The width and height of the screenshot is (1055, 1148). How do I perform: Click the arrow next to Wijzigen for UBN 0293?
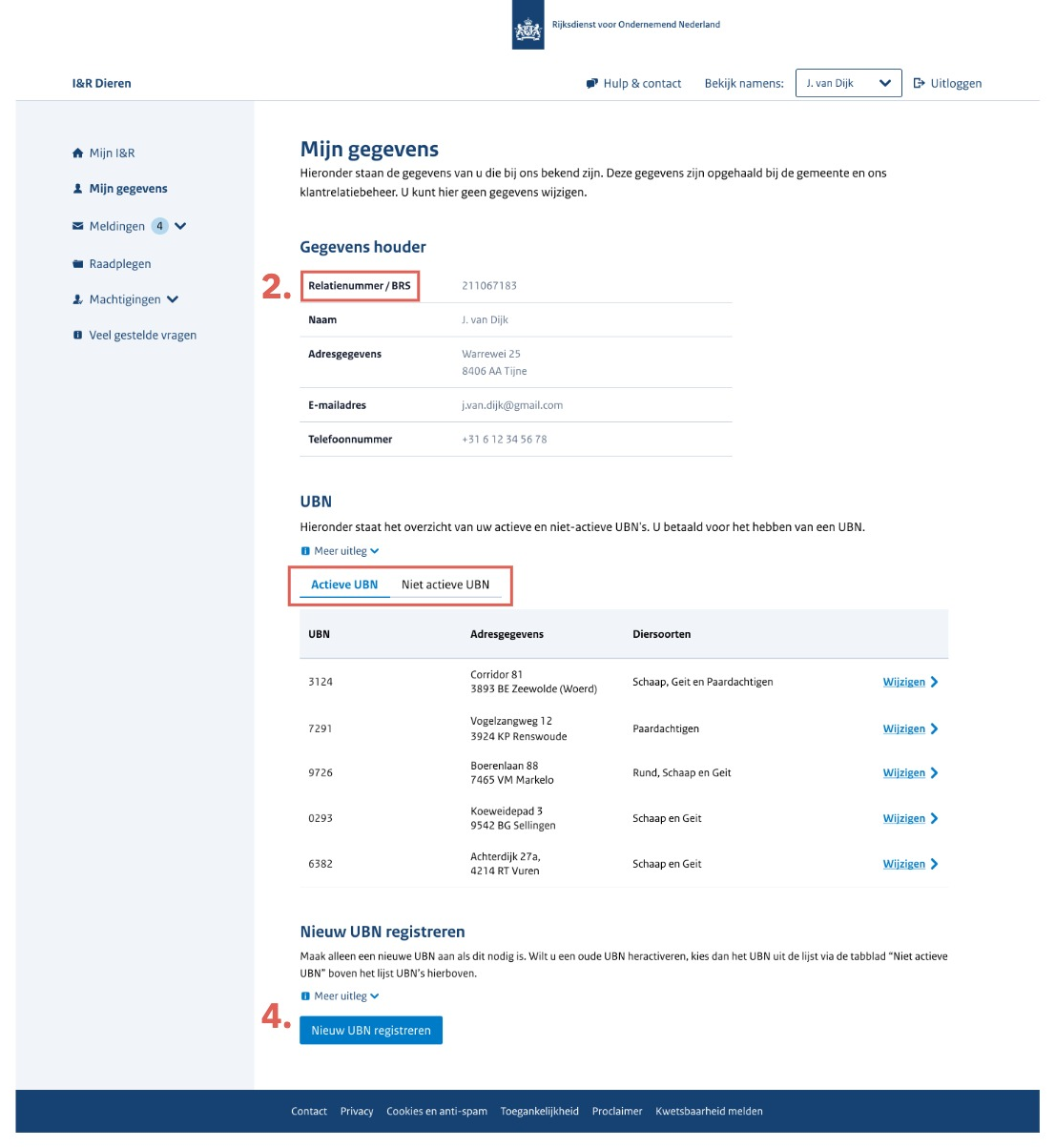(x=935, y=818)
